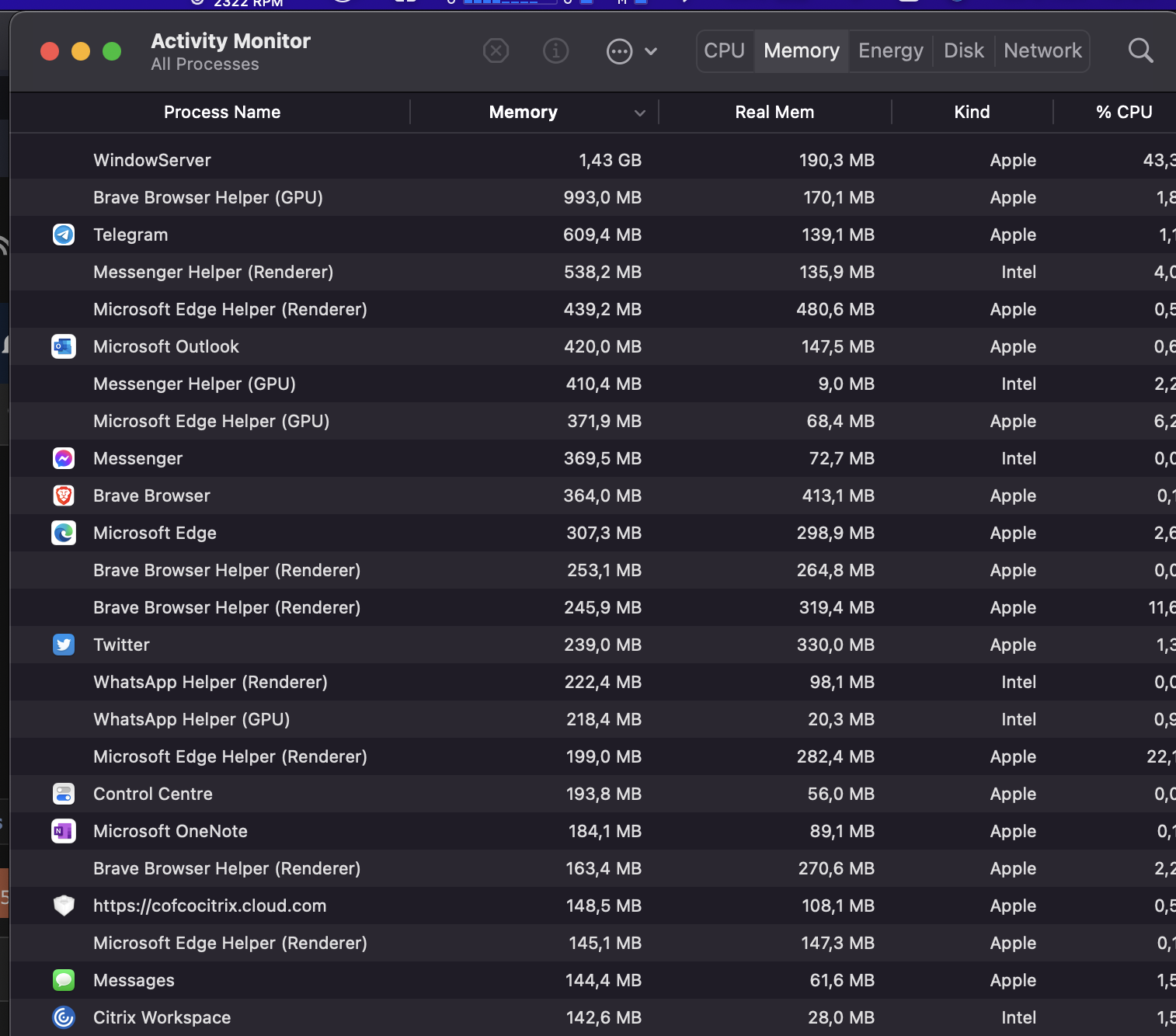
Task: Sort by the Memory column header
Action: [x=524, y=112]
